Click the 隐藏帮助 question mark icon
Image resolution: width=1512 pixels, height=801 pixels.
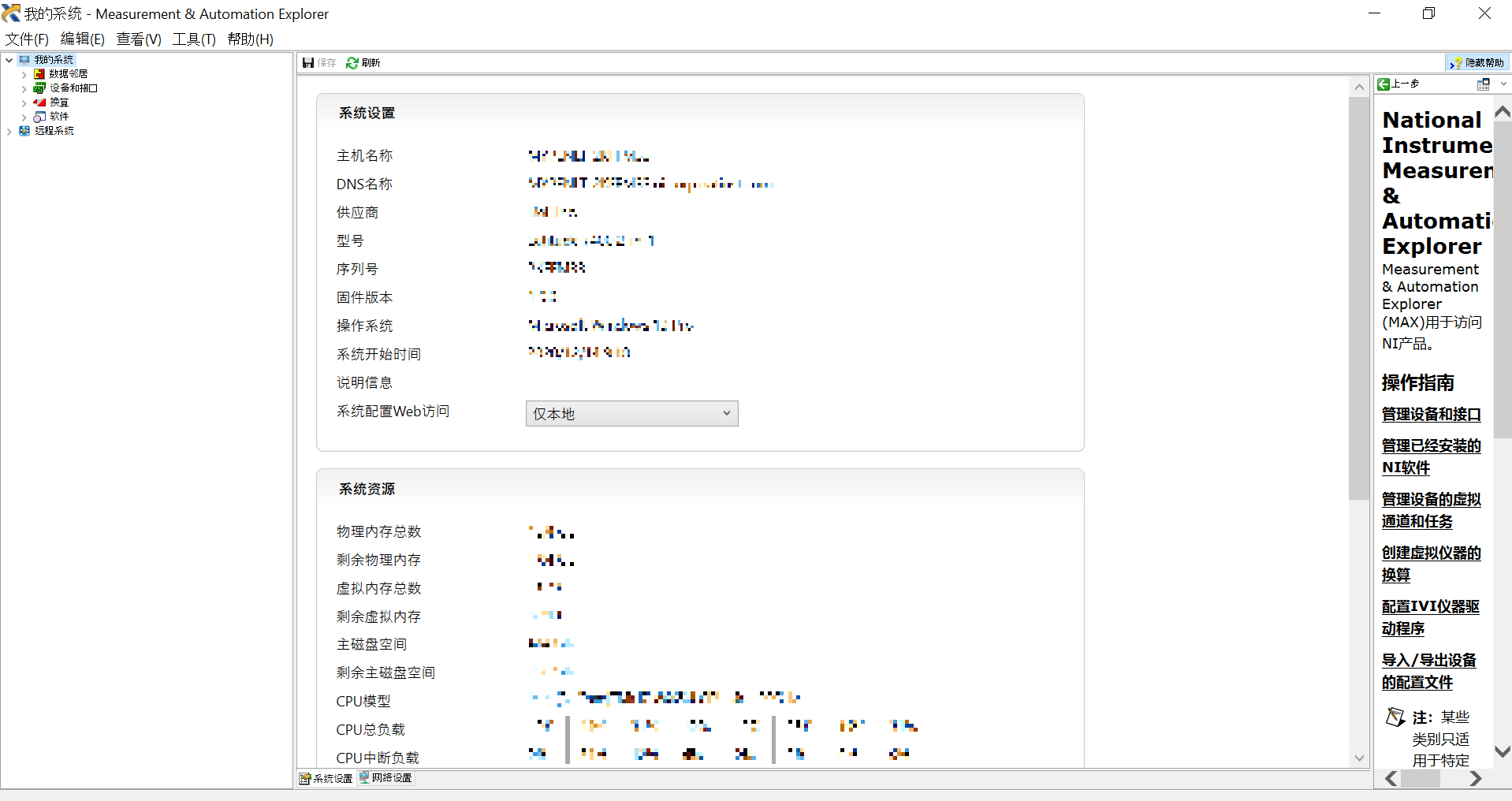1456,63
